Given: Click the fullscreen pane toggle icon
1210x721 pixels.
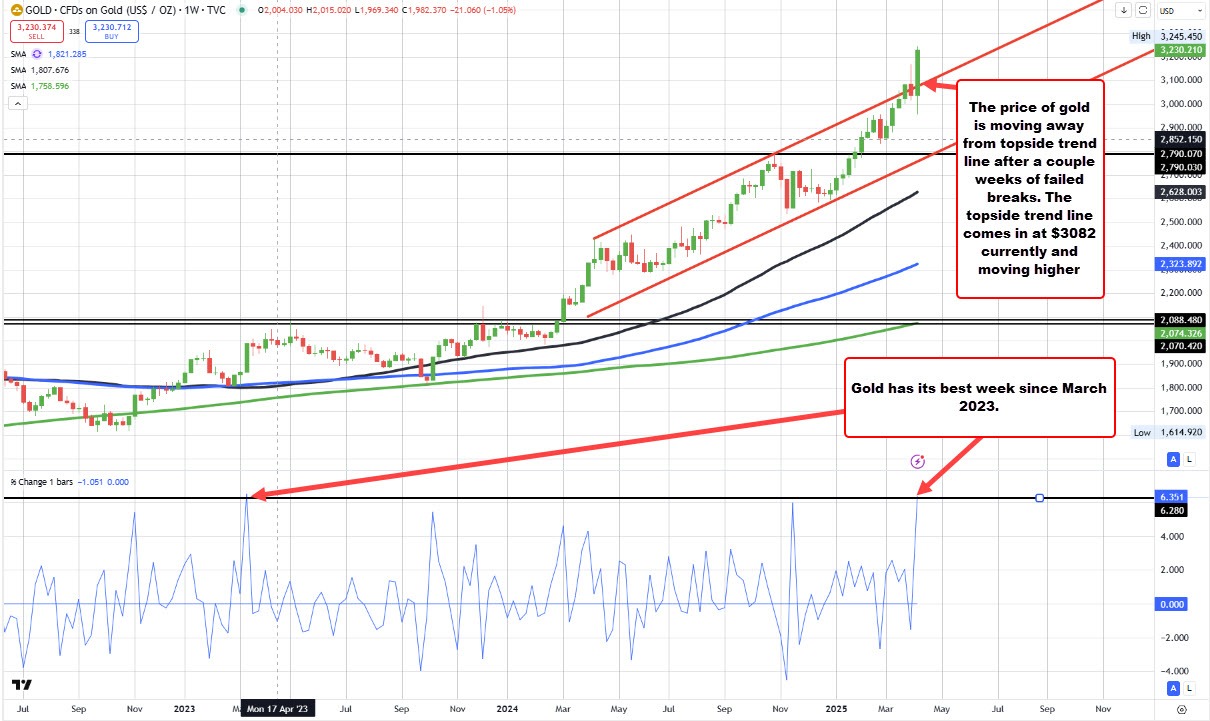Looking at the screenshot, I should coord(1142,9).
